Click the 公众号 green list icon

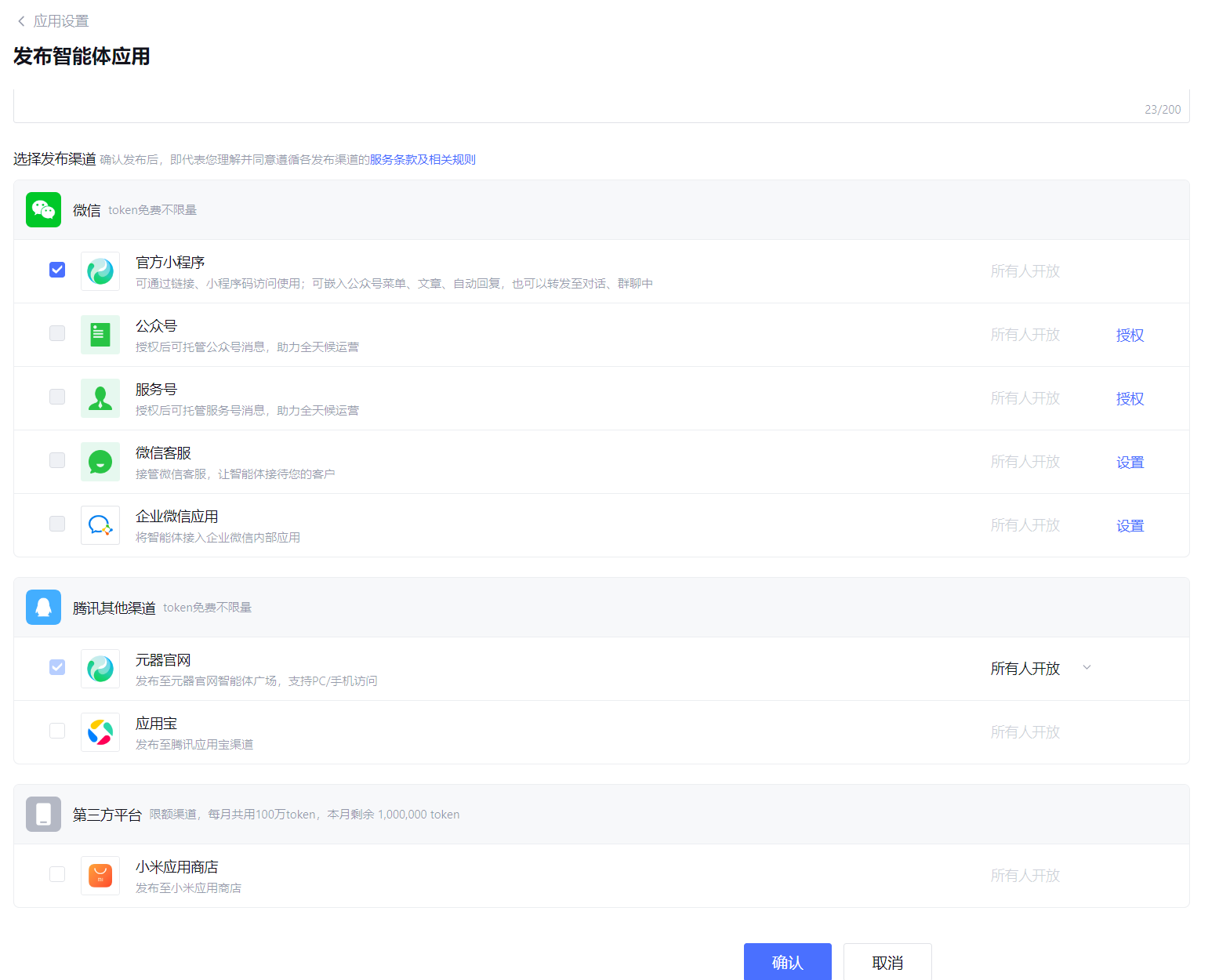(100, 334)
